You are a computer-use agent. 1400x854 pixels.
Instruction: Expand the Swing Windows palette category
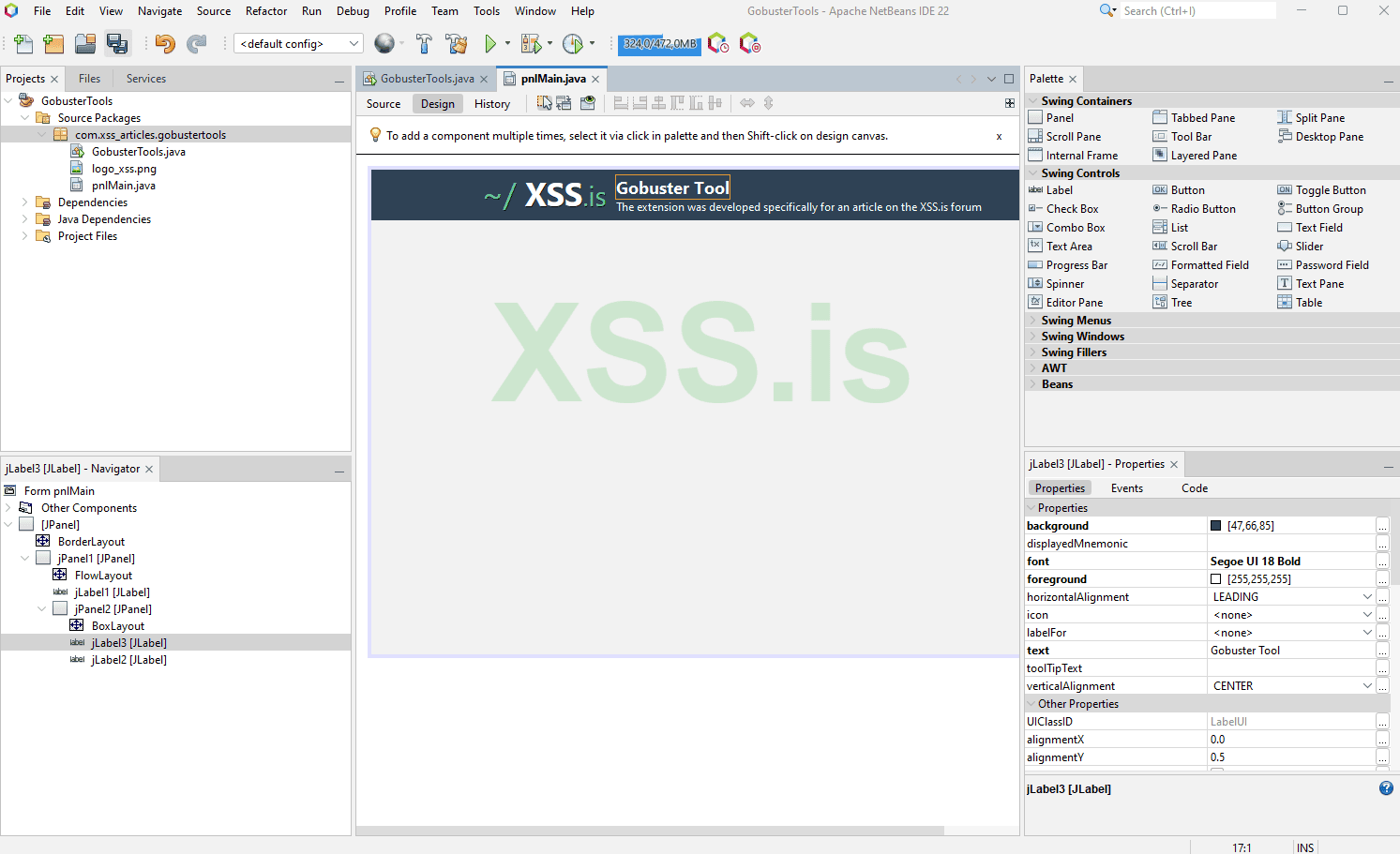coord(1033,337)
